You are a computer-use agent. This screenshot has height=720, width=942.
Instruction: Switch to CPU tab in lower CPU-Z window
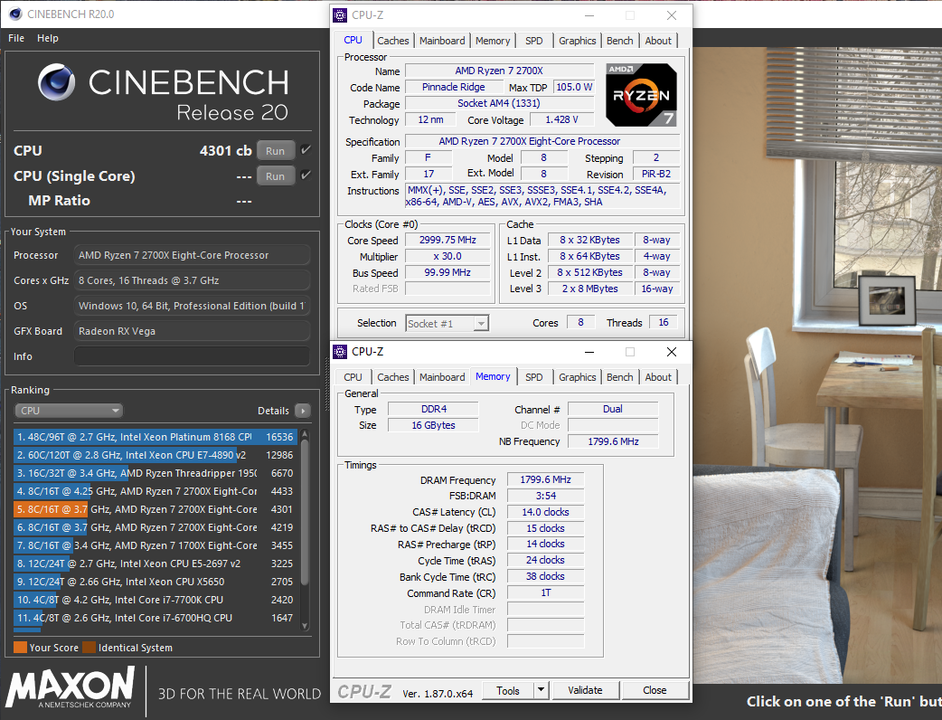point(353,377)
